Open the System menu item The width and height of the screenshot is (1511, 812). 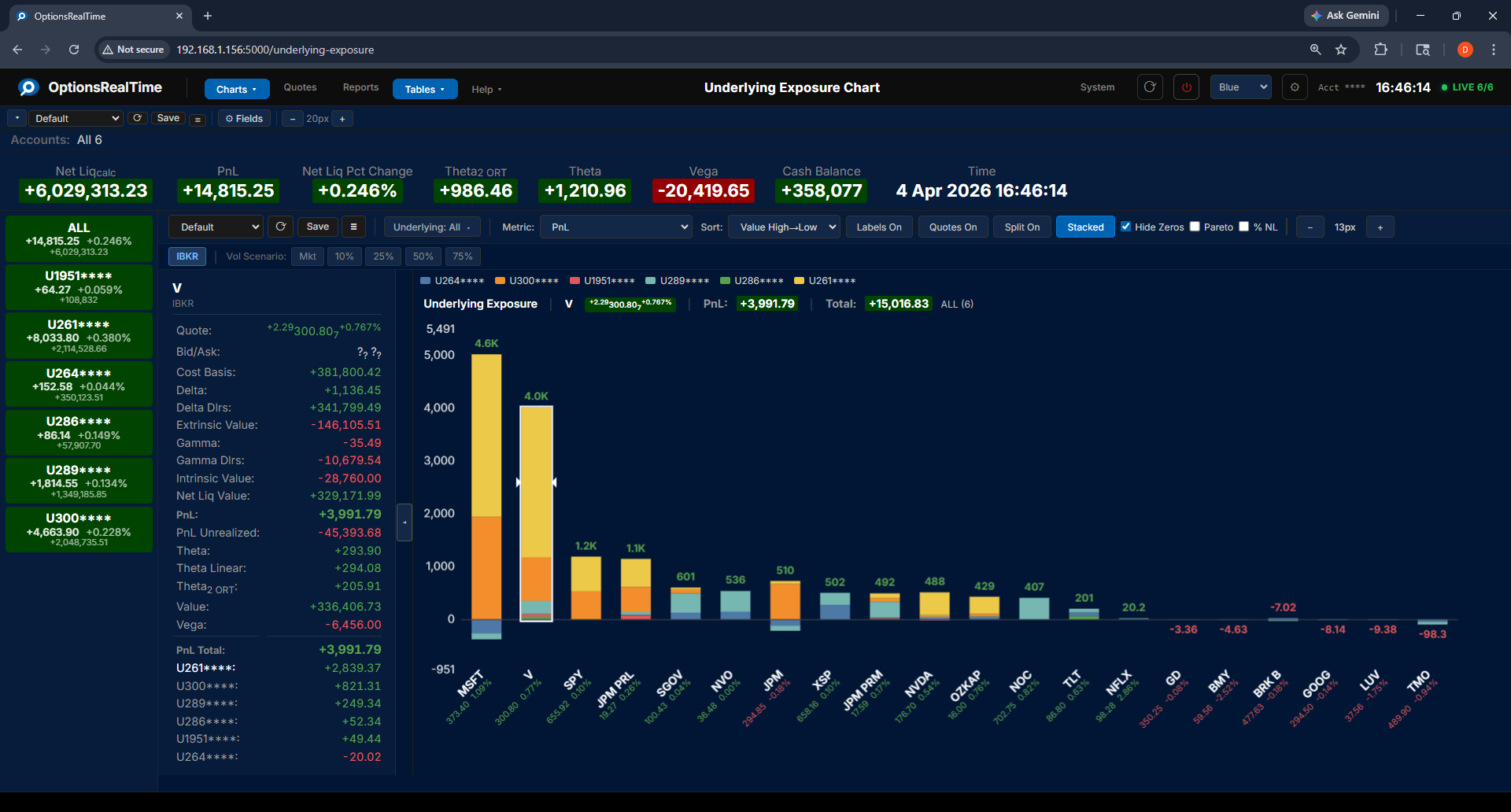pos(1097,87)
